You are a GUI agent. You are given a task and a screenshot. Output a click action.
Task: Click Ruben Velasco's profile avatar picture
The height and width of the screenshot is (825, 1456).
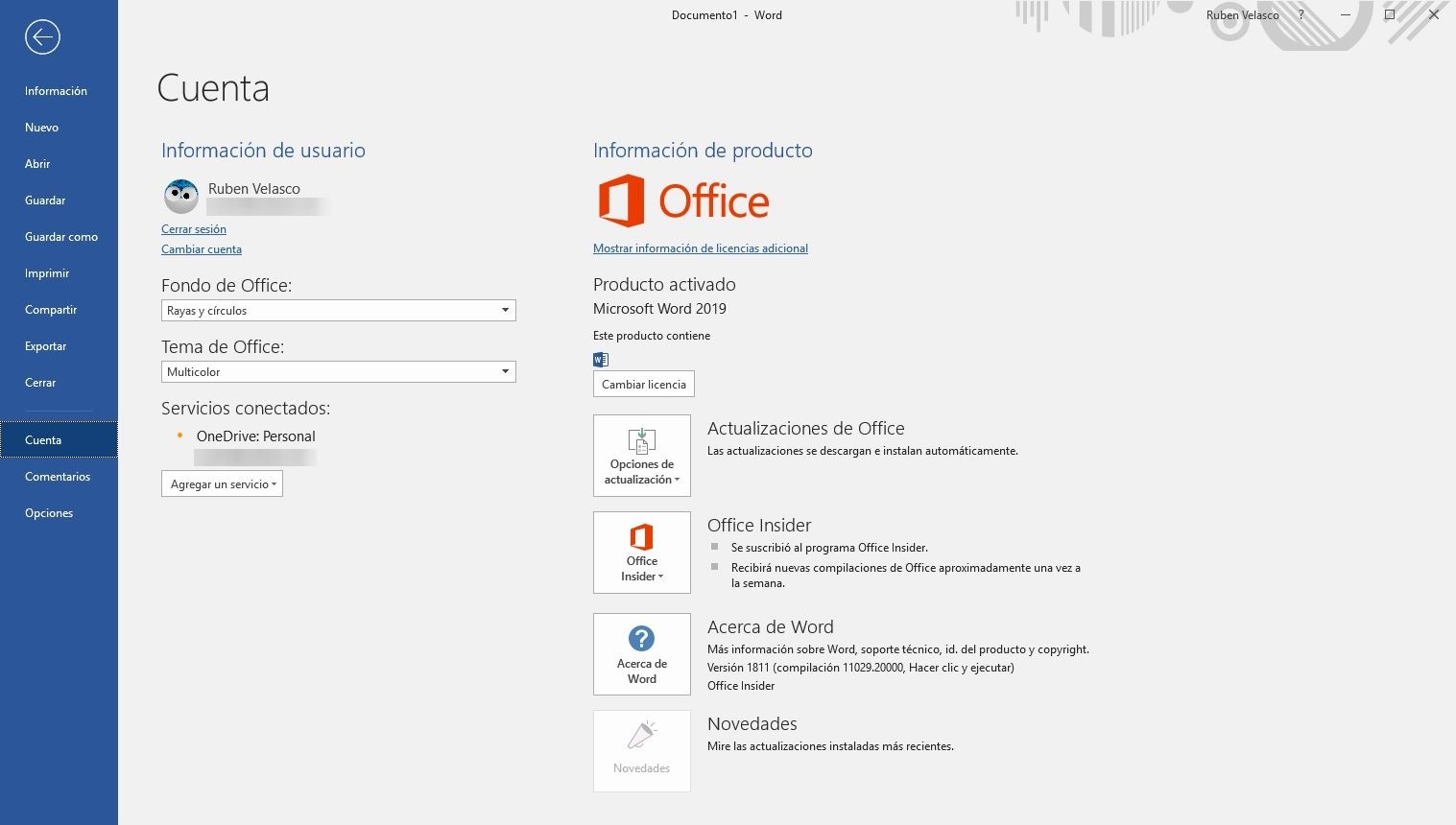[x=180, y=197]
